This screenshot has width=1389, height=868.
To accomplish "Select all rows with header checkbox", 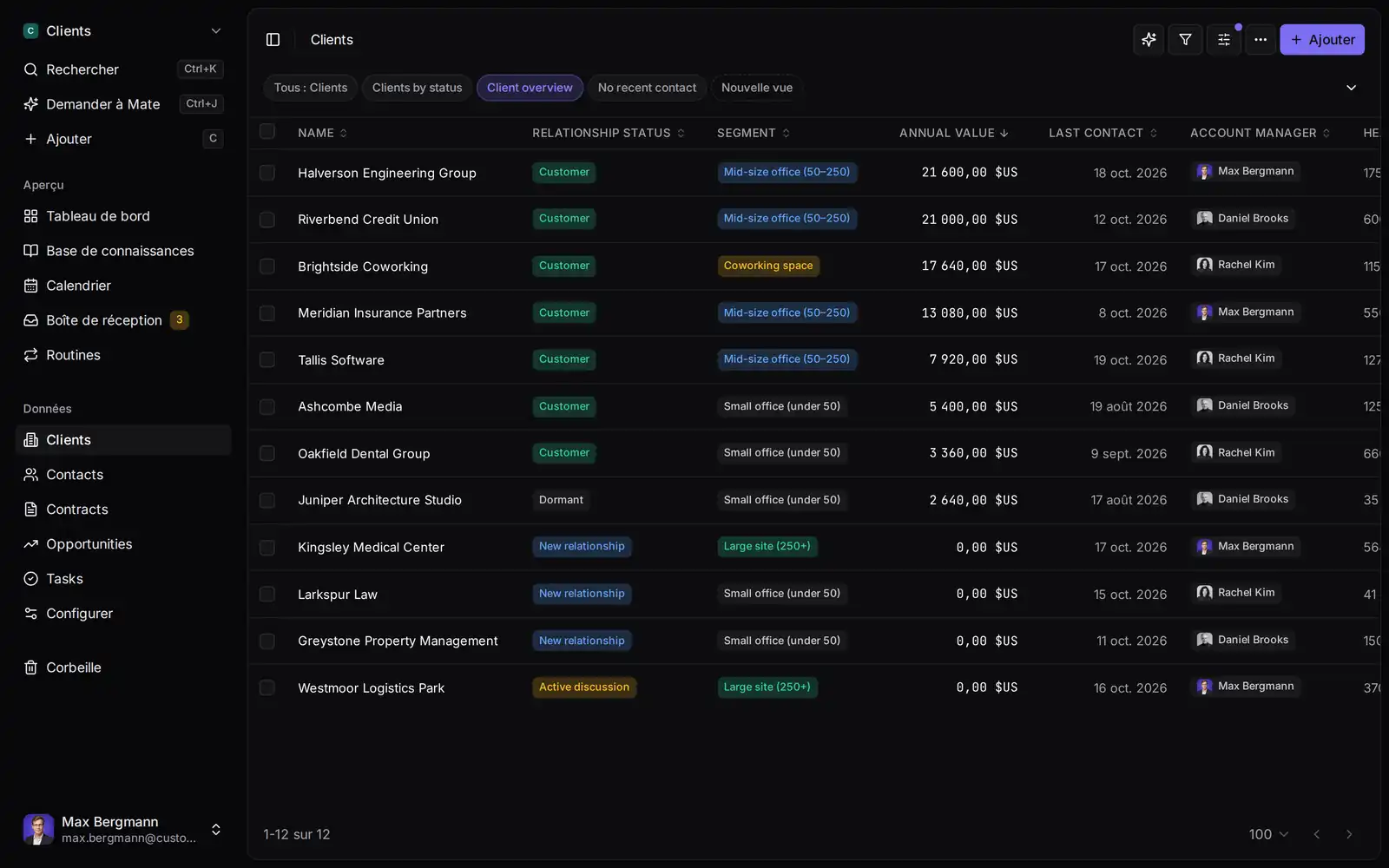I will click(267, 132).
